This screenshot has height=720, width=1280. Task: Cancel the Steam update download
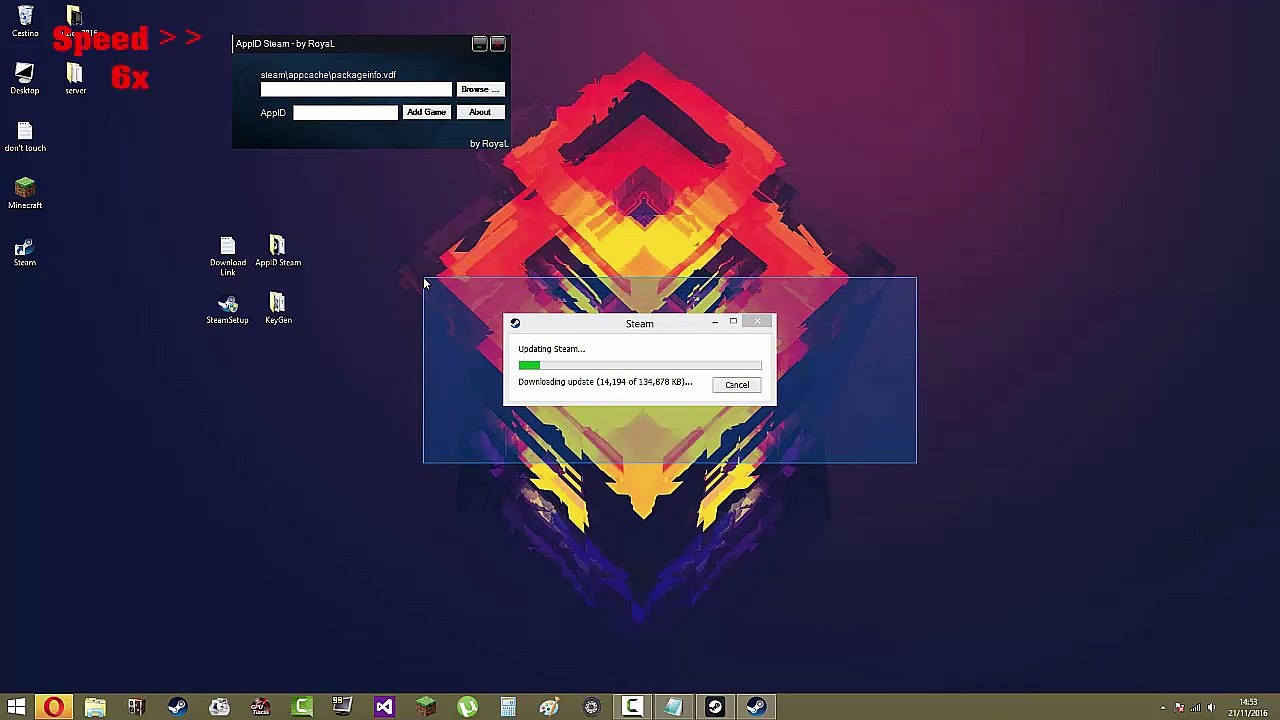pyautogui.click(x=737, y=385)
